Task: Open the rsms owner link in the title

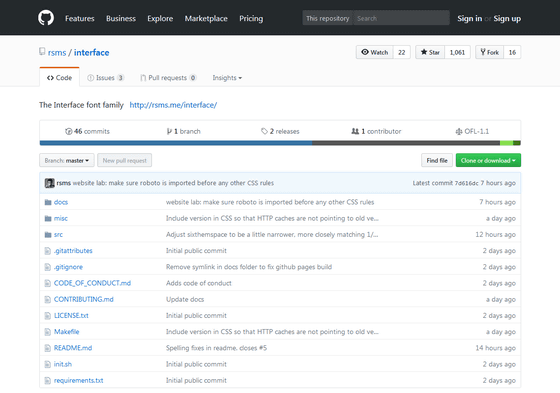Action: pyautogui.click(x=57, y=53)
